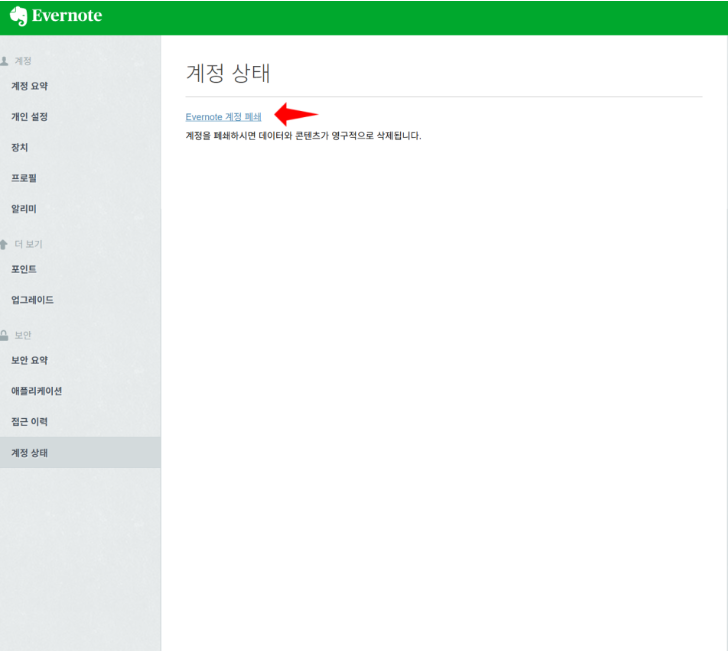Open the 업그레이드 page
The width and height of the screenshot is (728, 651).
tap(32, 299)
